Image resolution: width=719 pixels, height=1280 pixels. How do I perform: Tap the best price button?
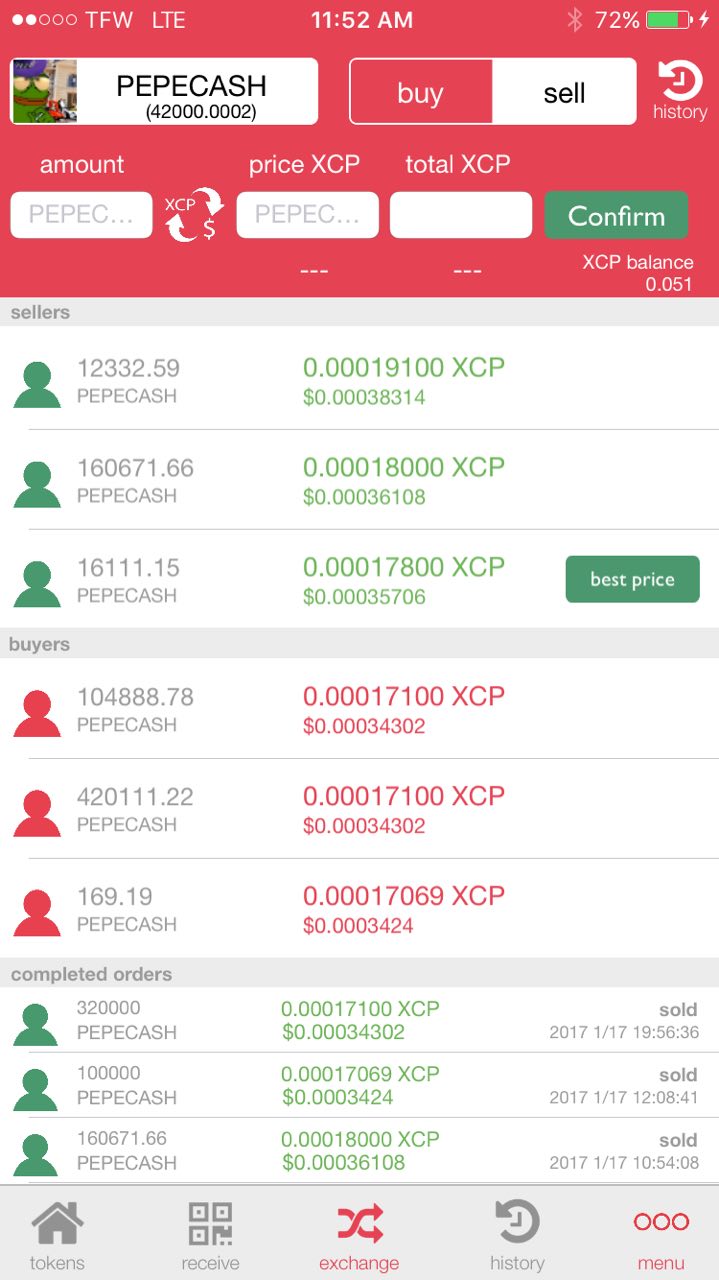(632, 579)
